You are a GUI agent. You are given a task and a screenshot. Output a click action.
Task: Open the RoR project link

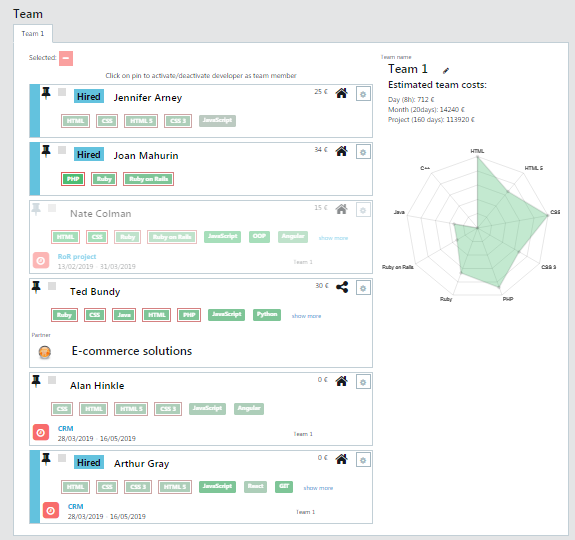(x=77, y=257)
